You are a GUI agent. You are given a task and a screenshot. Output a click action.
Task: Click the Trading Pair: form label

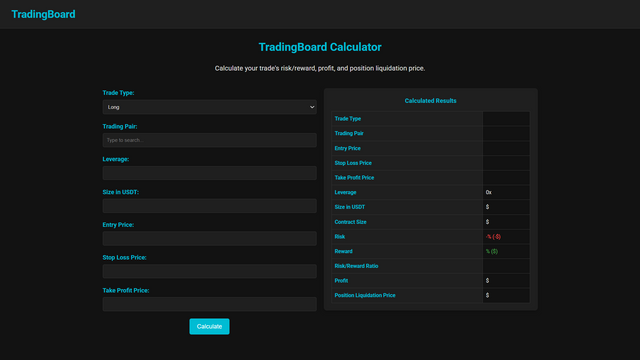click(x=120, y=127)
